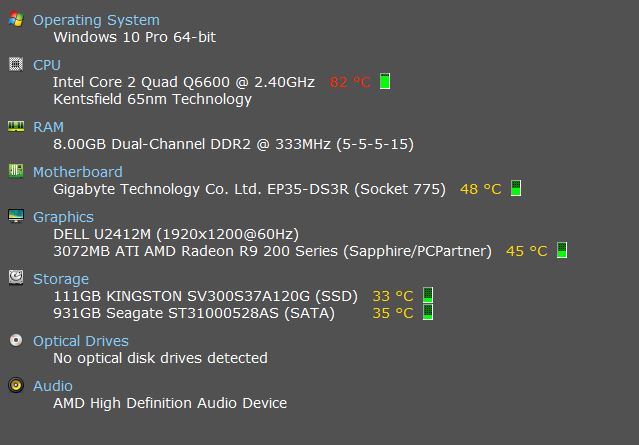Open the Audio section heading
The height and width of the screenshot is (445, 639).
53,386
